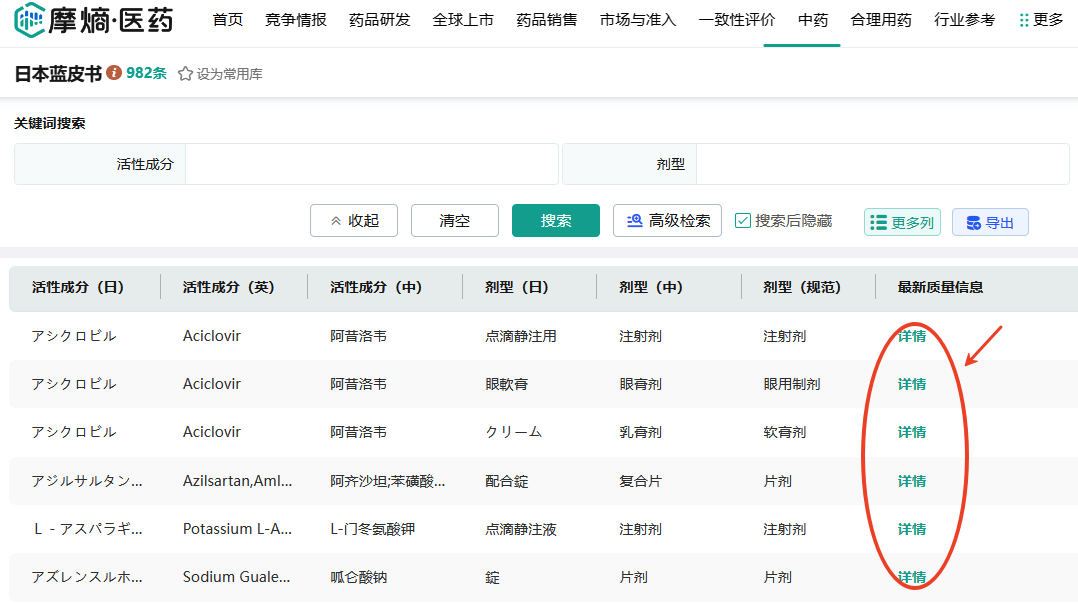Image resolution: width=1078 pixels, height=603 pixels.
Task: Clear filters with 清空 button
Action: 455,221
